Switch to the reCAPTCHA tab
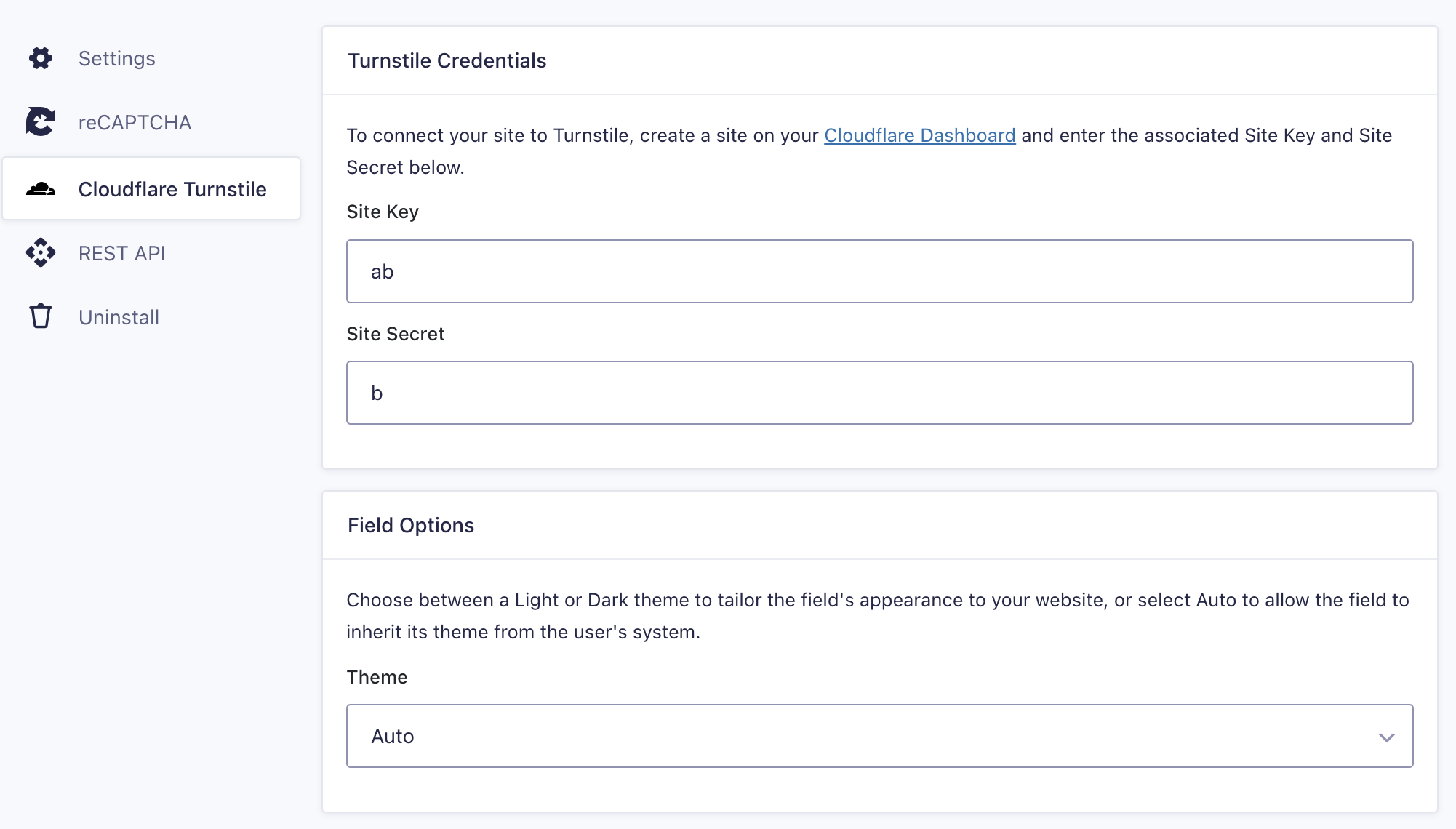Viewport: 1456px width, 829px height. 135,121
